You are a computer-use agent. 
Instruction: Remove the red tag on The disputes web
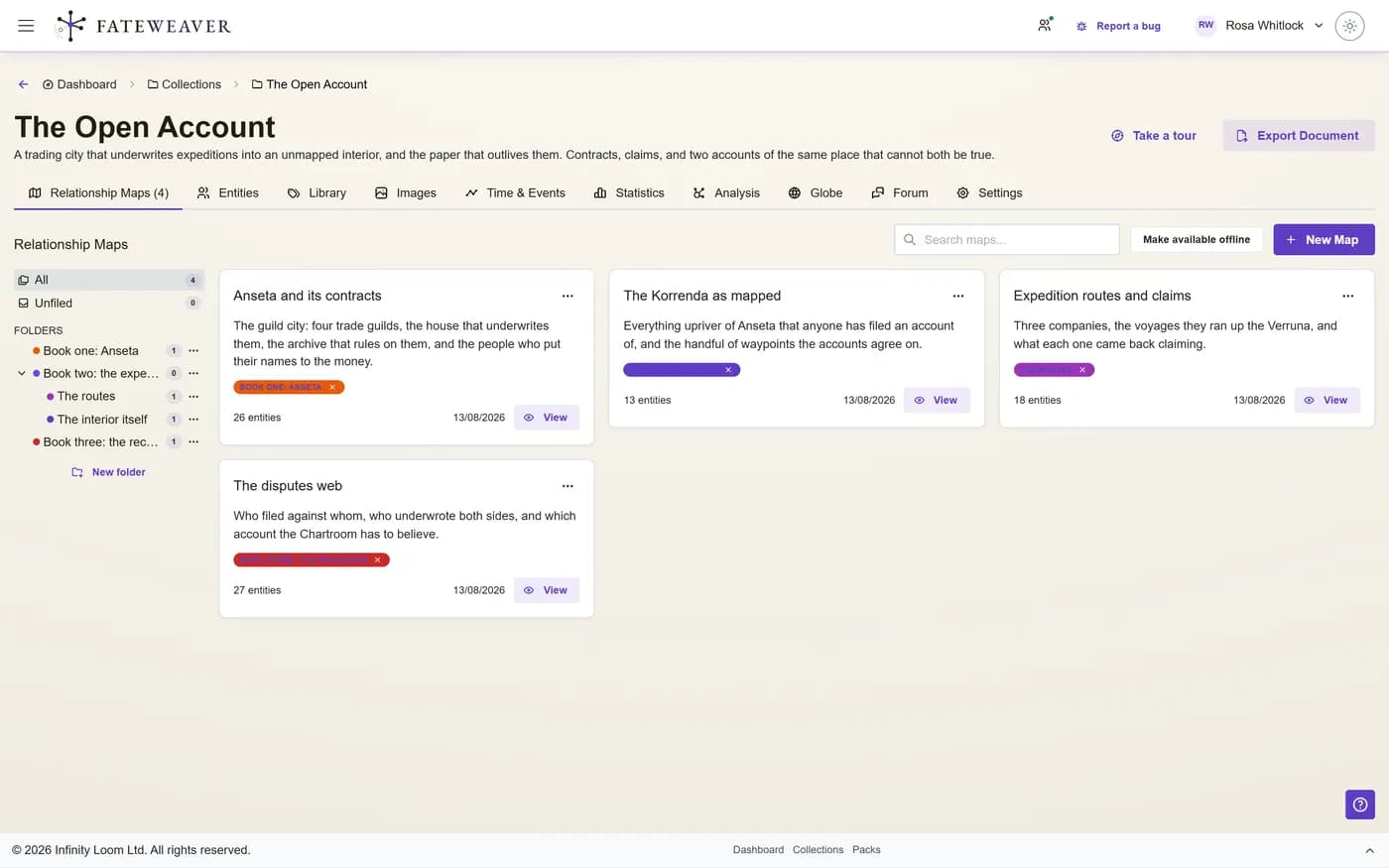pos(378,559)
